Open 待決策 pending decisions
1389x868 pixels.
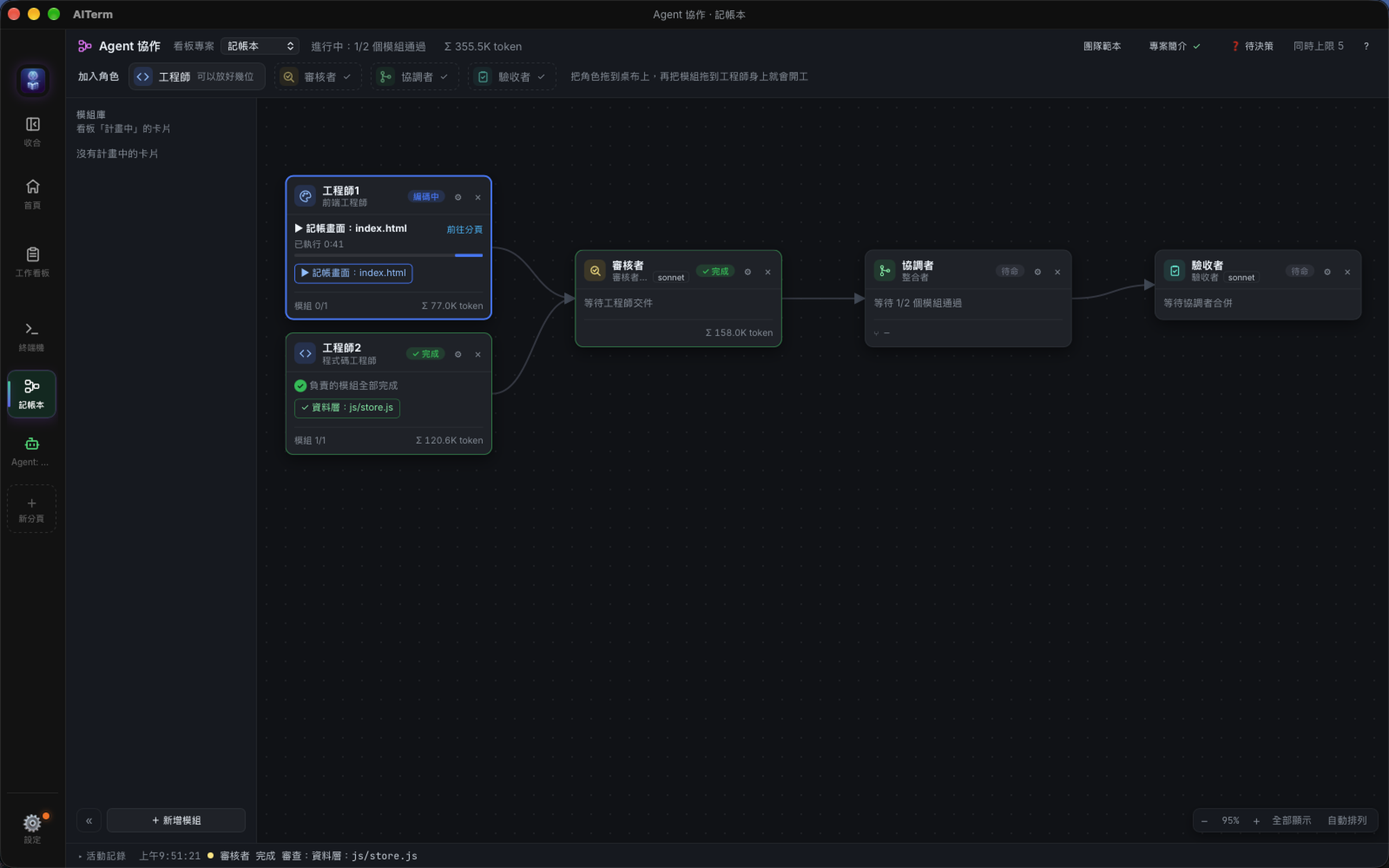click(x=1252, y=46)
